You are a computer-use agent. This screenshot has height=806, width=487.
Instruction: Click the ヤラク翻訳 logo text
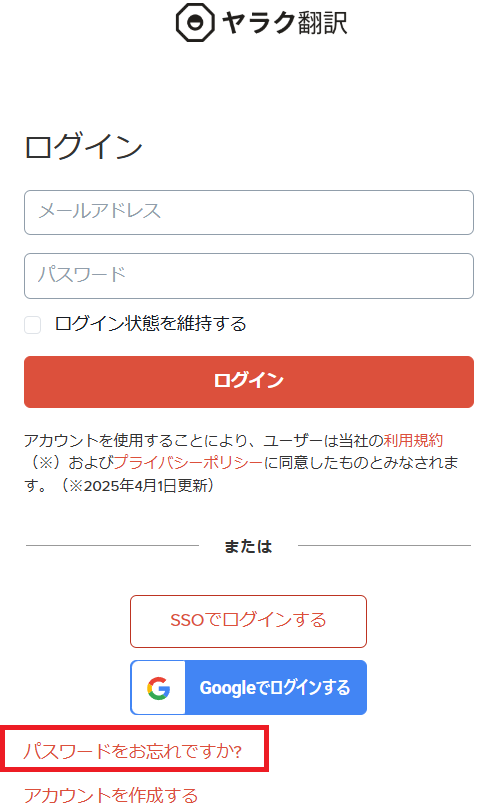coord(284,23)
